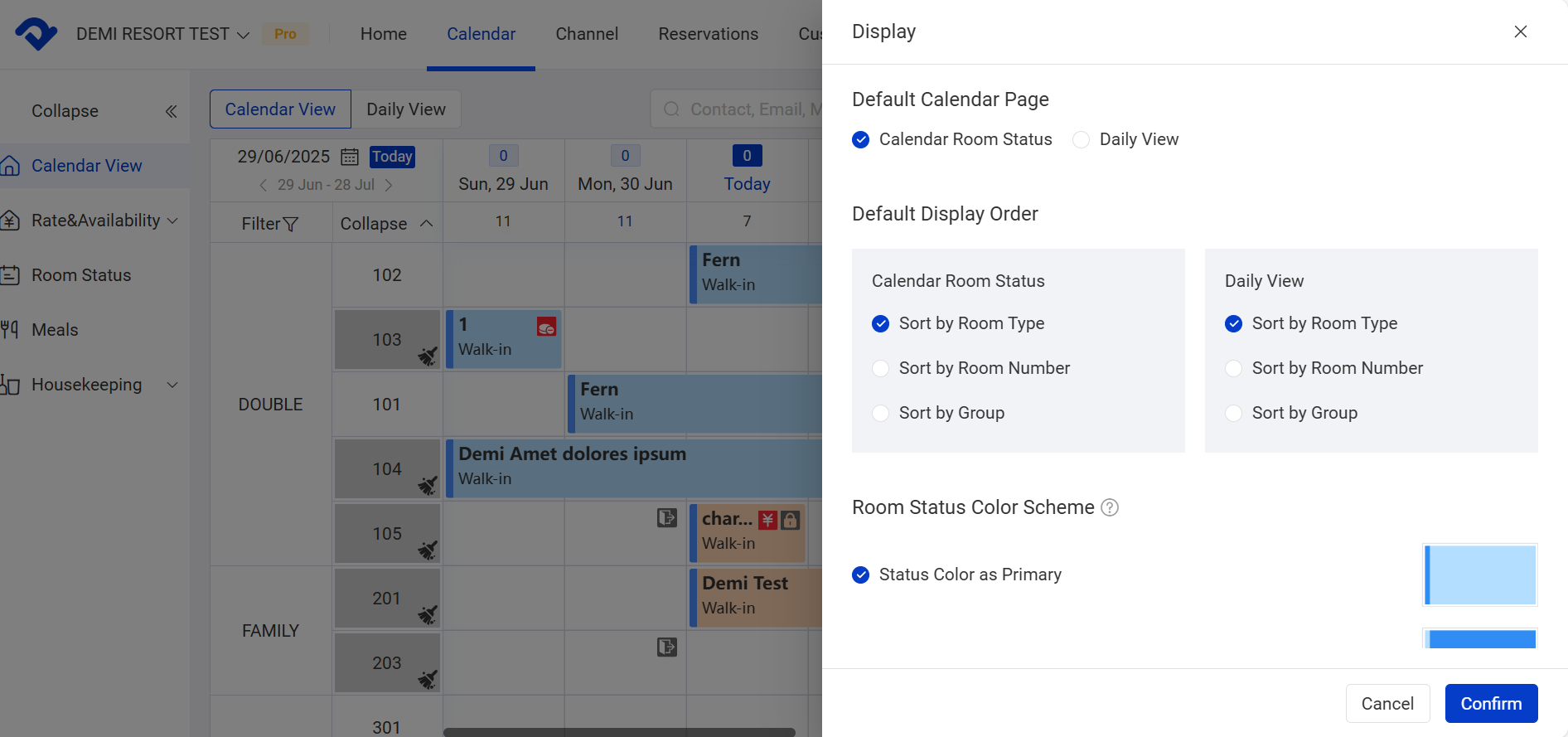Click the light blue status color swatch

[1480, 575]
